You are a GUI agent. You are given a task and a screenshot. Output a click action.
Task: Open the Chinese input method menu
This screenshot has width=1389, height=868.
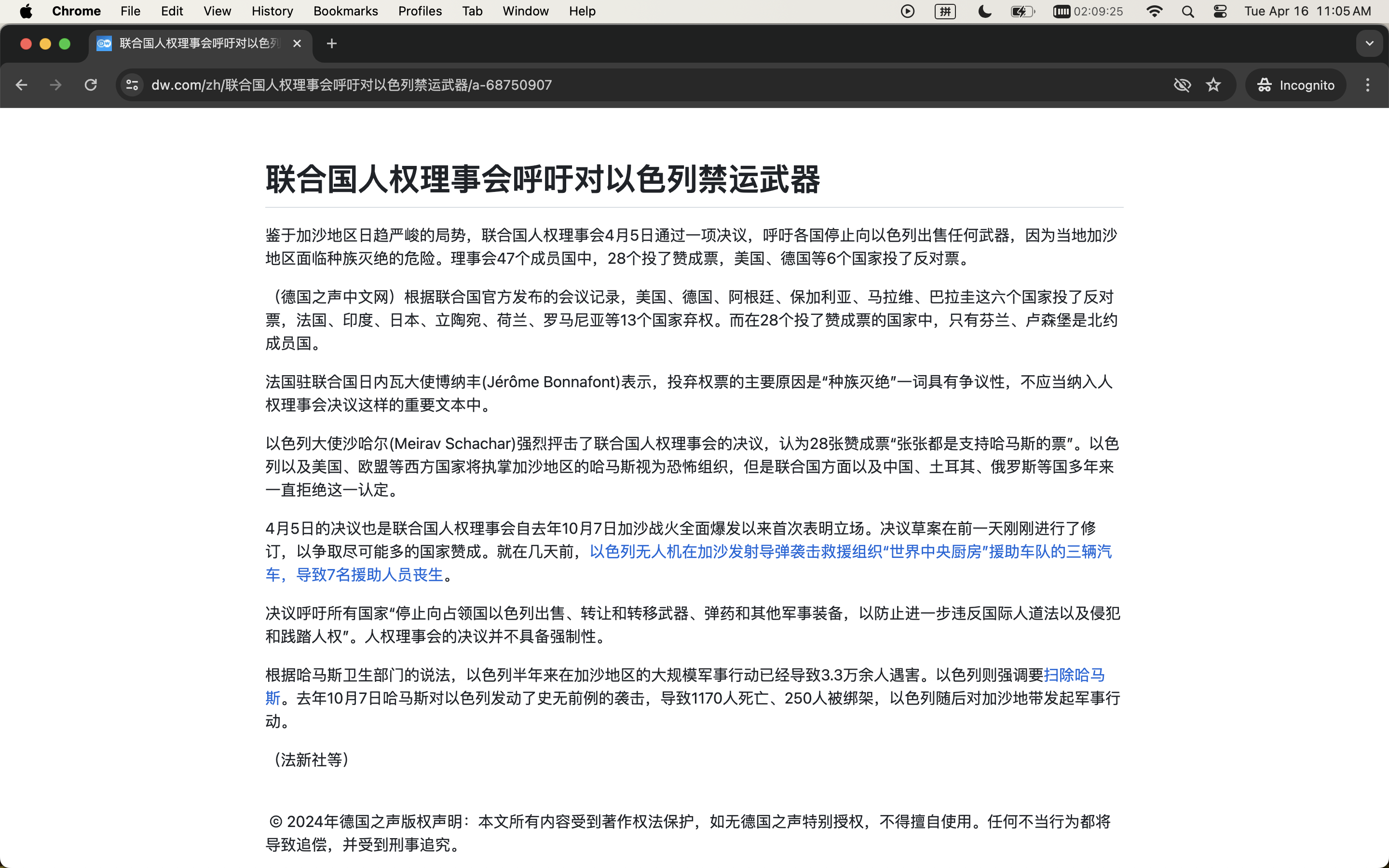click(x=945, y=11)
